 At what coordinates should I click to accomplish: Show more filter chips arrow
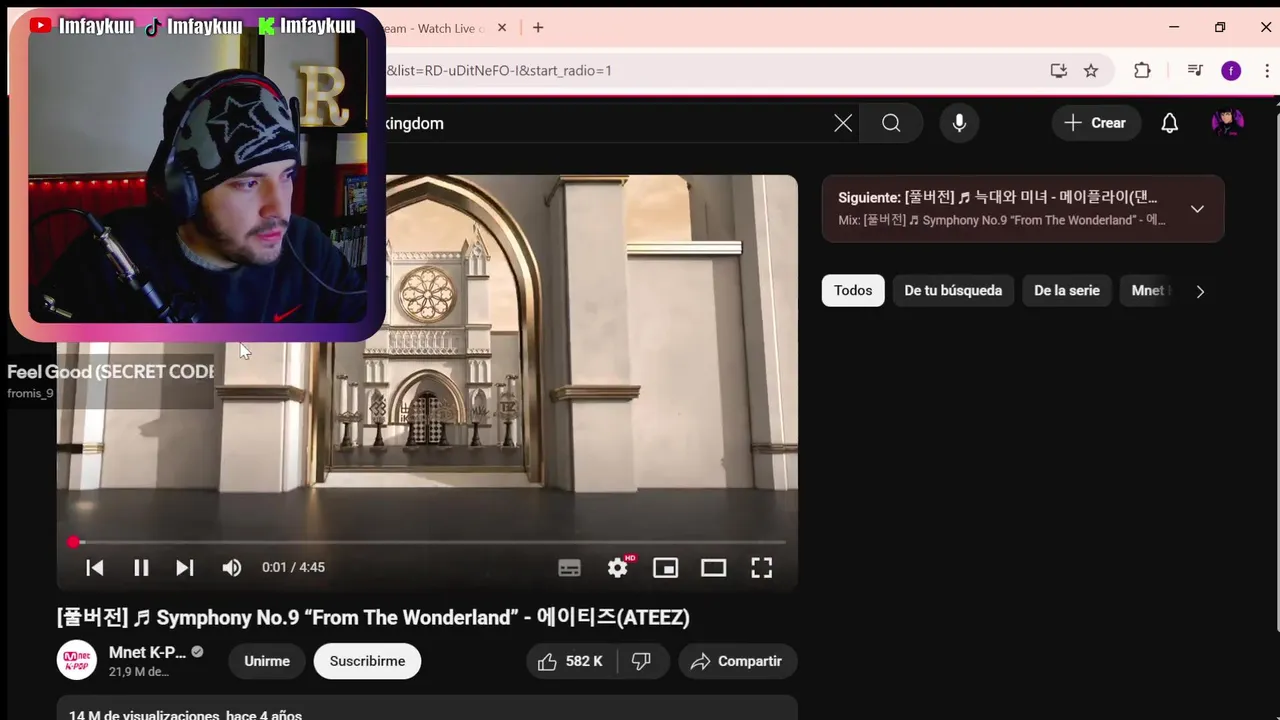pos(1200,292)
